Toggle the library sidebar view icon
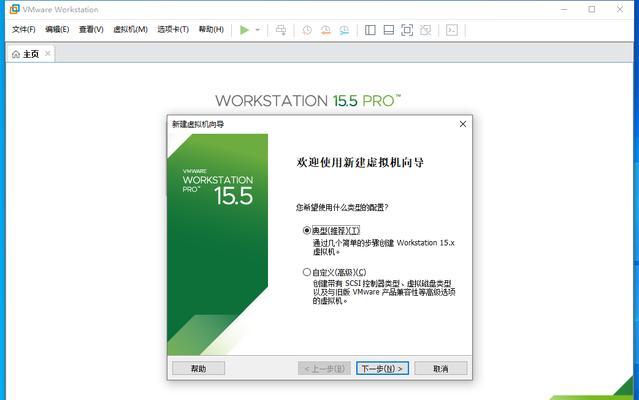639x400 pixels. click(370, 30)
